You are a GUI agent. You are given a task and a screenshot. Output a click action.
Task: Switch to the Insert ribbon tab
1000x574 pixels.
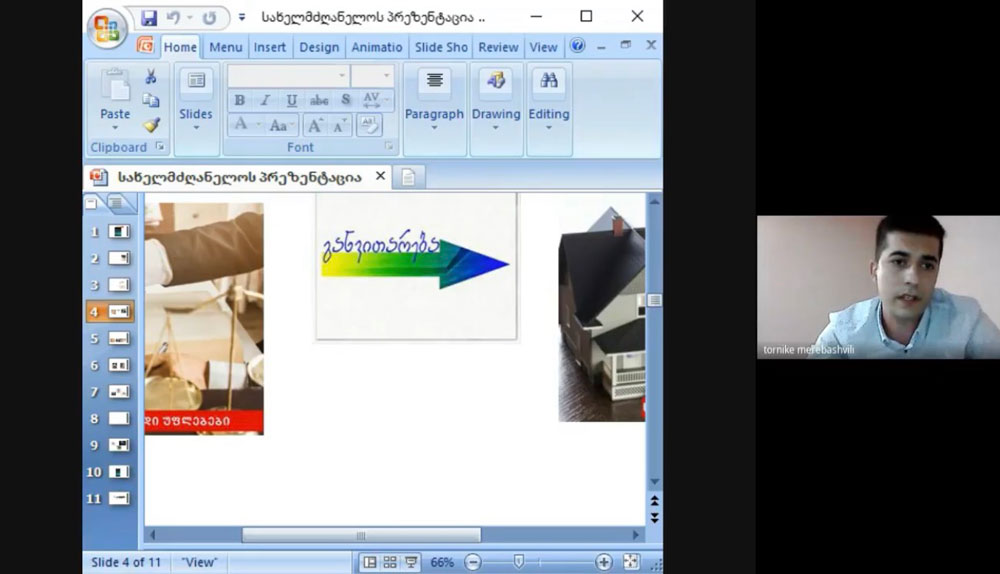click(270, 47)
